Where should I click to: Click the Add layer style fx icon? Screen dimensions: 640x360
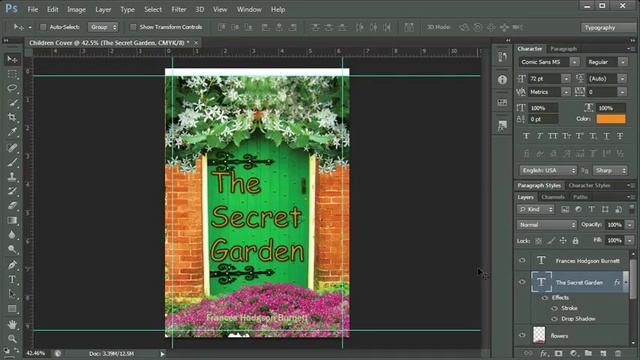pyautogui.click(x=544, y=353)
